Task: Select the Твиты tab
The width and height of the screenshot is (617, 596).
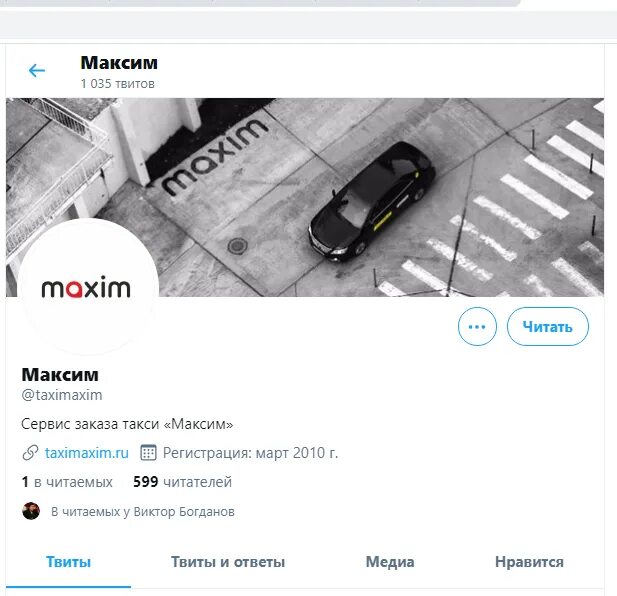Action: pyautogui.click(x=68, y=562)
